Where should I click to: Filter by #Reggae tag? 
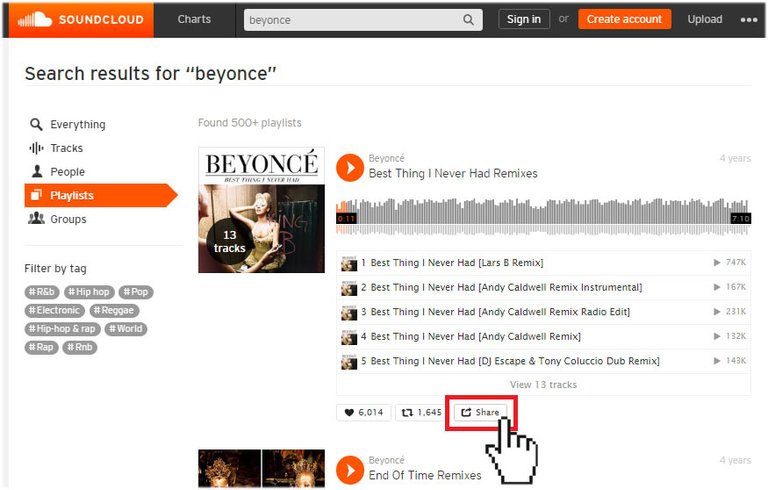click(x=114, y=311)
